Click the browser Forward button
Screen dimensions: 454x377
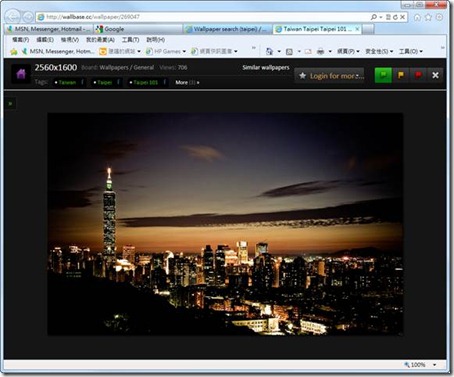pos(28,17)
